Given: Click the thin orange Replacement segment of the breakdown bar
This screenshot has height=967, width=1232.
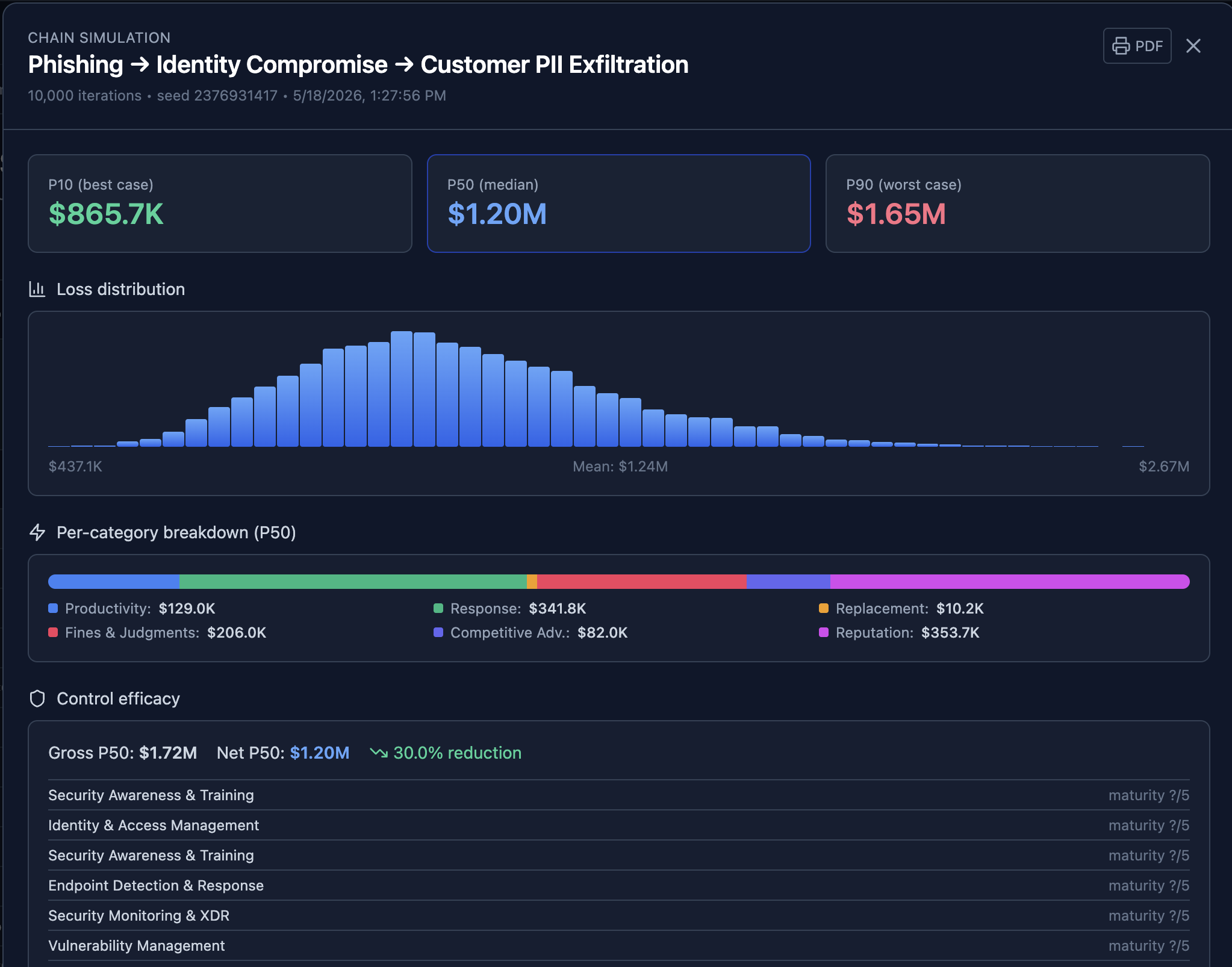Looking at the screenshot, I should coord(532,581).
